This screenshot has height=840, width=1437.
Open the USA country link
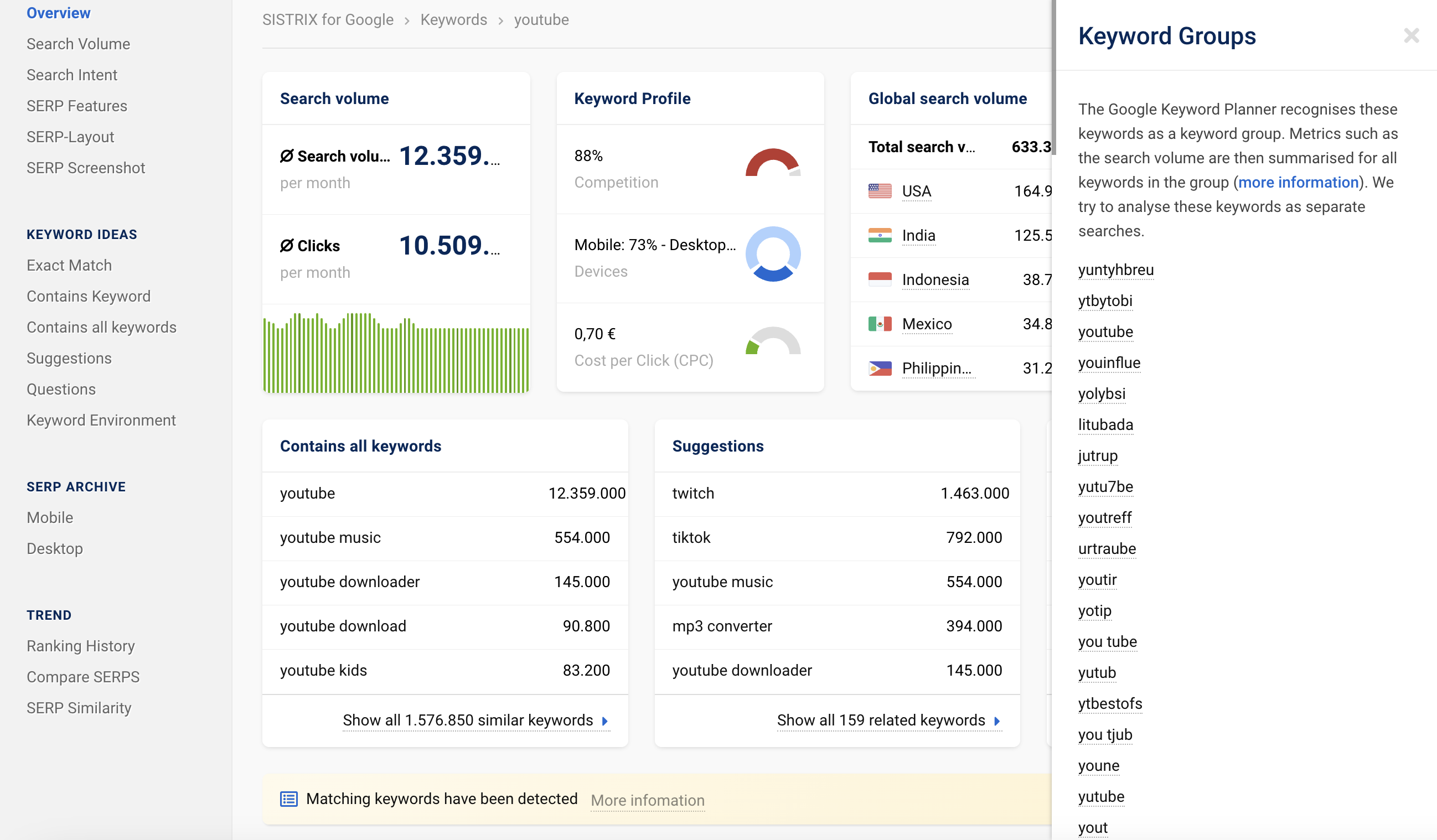916,191
